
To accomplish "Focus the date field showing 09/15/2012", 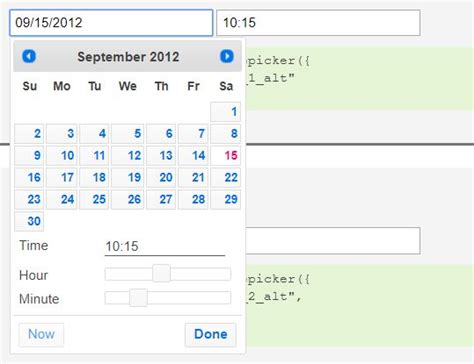I will click(111, 23).
